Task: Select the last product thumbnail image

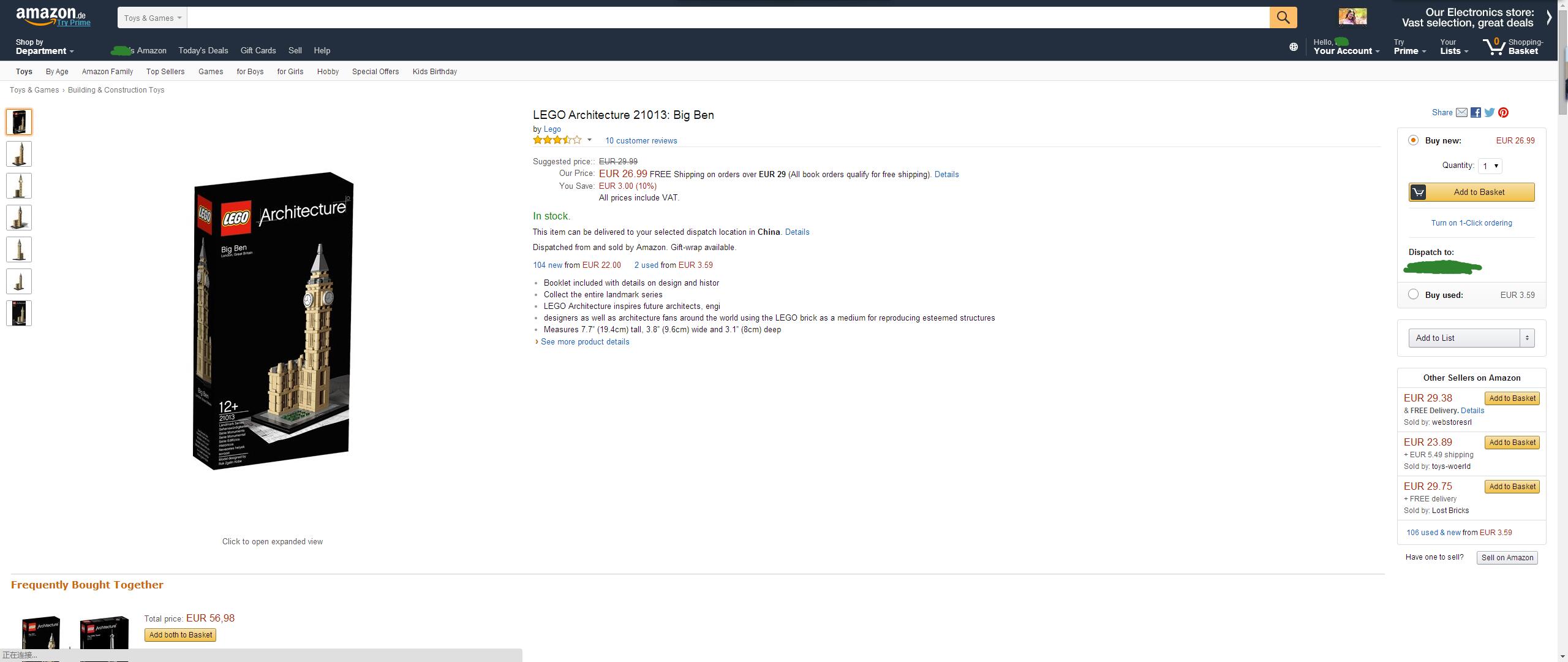Action: pos(19,313)
